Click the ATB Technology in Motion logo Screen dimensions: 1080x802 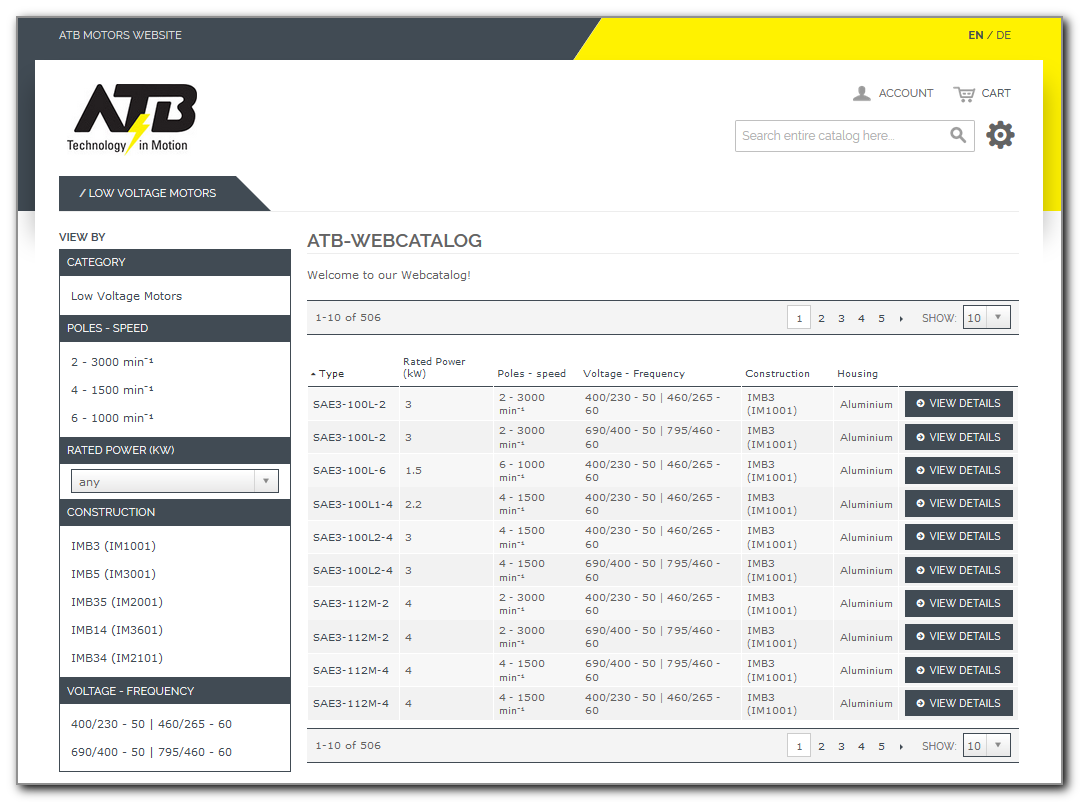(132, 118)
